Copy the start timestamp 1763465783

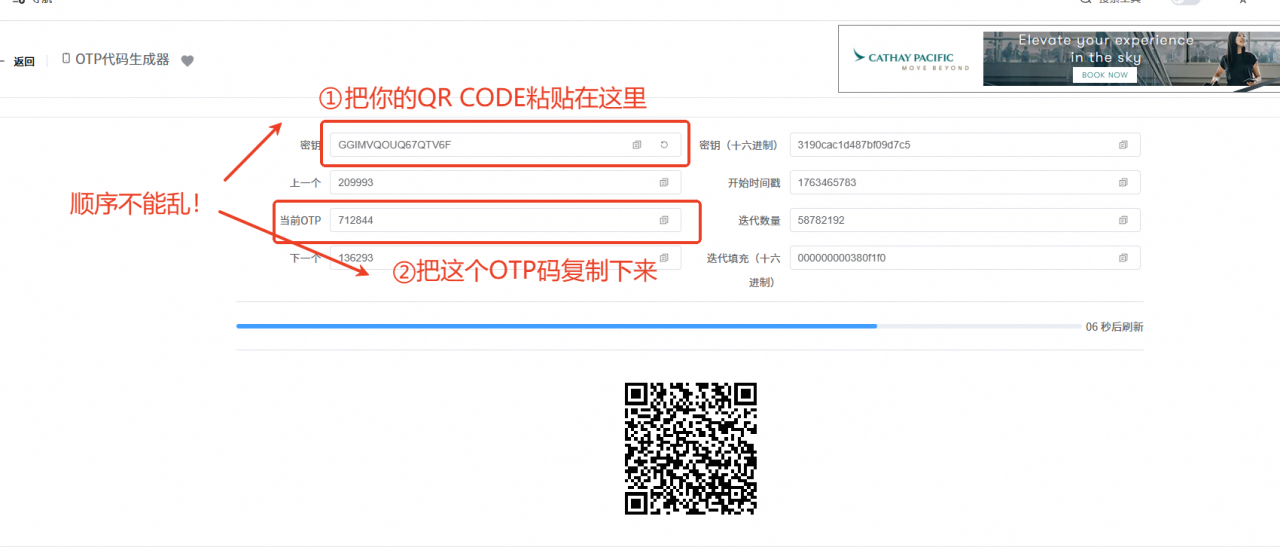[x=1123, y=183]
